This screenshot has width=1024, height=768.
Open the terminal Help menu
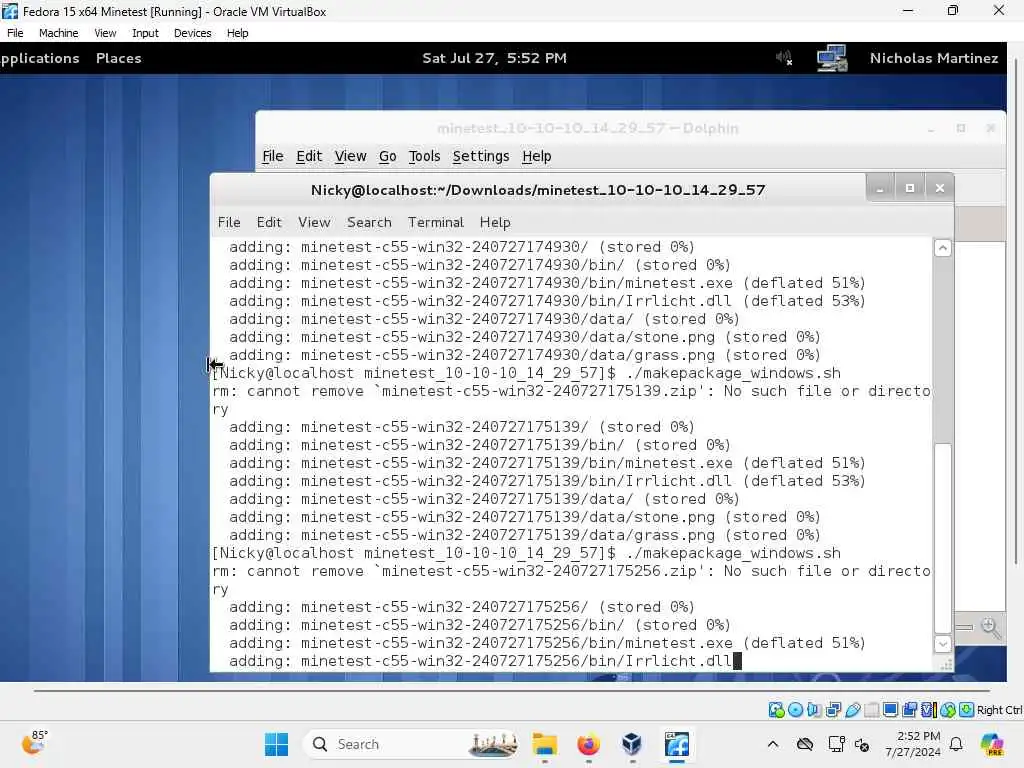point(495,222)
